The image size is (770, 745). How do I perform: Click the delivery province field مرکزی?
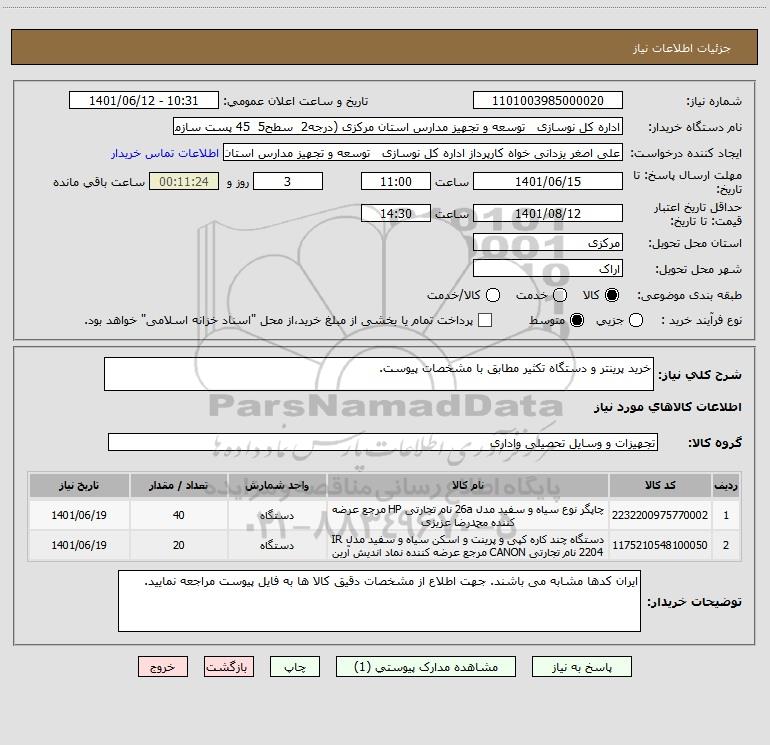(548, 242)
